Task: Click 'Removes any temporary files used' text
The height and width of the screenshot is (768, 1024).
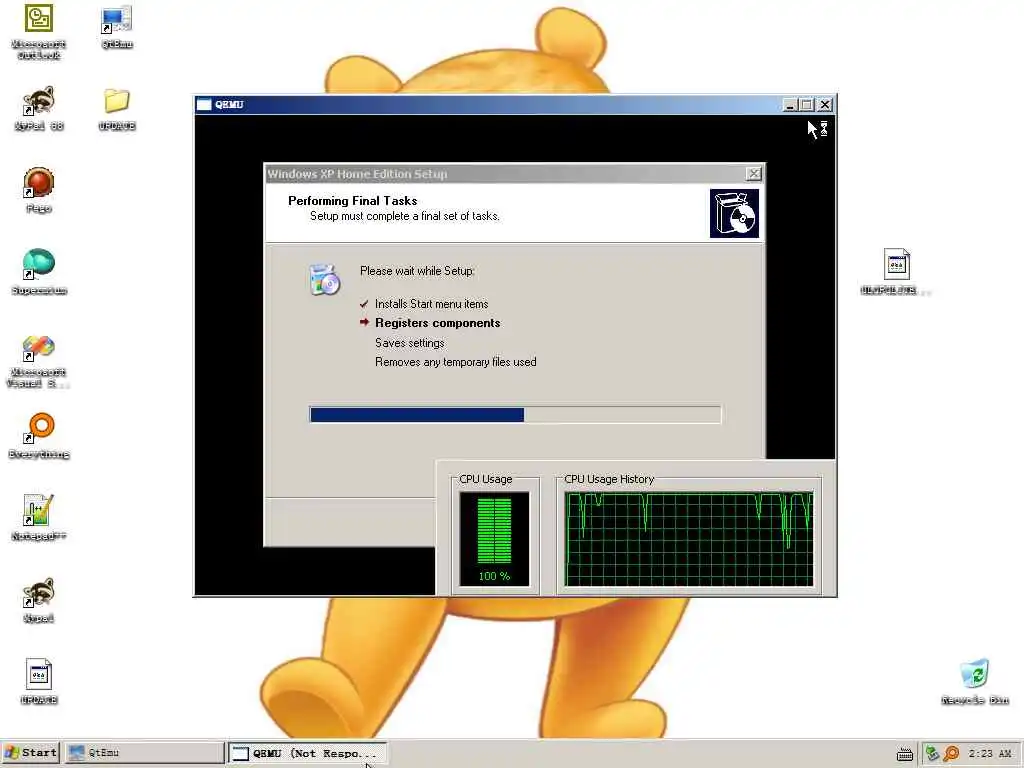Action: coord(456,362)
